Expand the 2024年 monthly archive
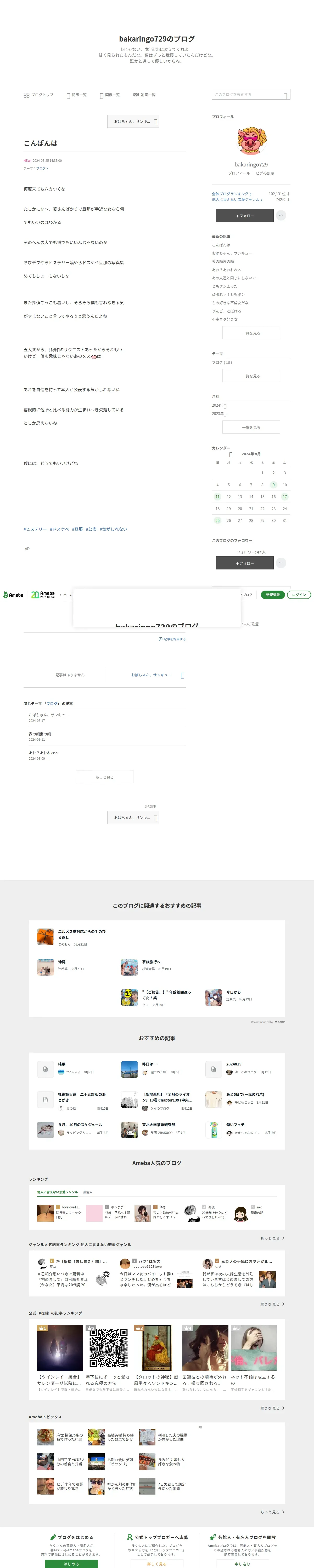314x1568 pixels. pos(220,405)
